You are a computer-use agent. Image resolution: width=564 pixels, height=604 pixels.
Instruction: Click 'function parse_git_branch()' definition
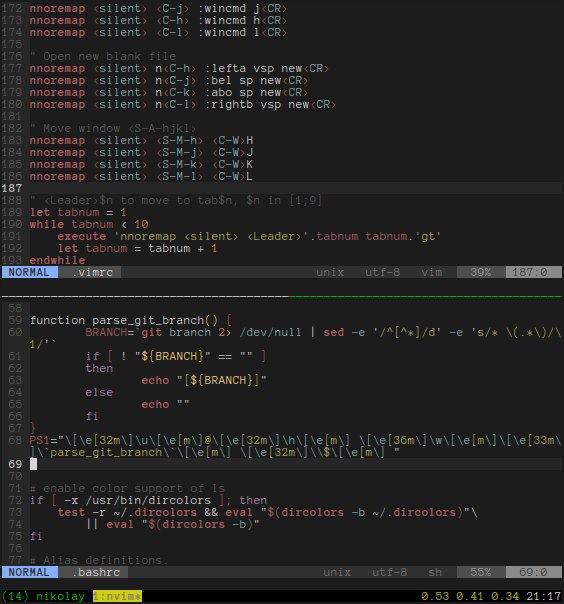(124, 320)
